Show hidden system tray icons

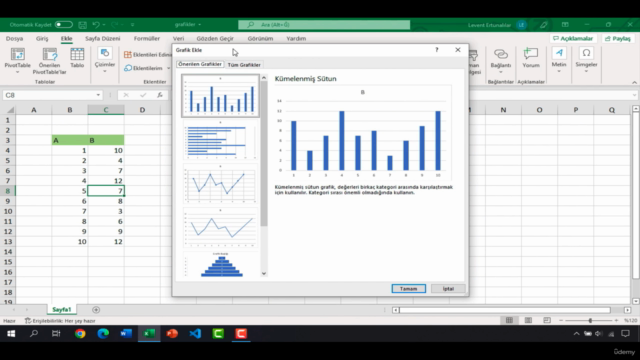click(576, 333)
